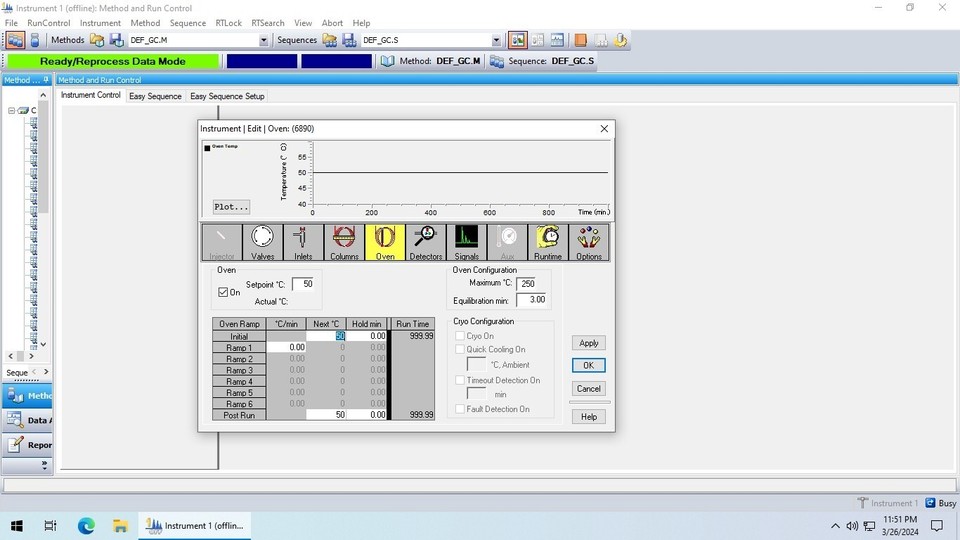Click the Setpoint °C input field
This screenshot has width=960, height=540.
(x=302, y=284)
